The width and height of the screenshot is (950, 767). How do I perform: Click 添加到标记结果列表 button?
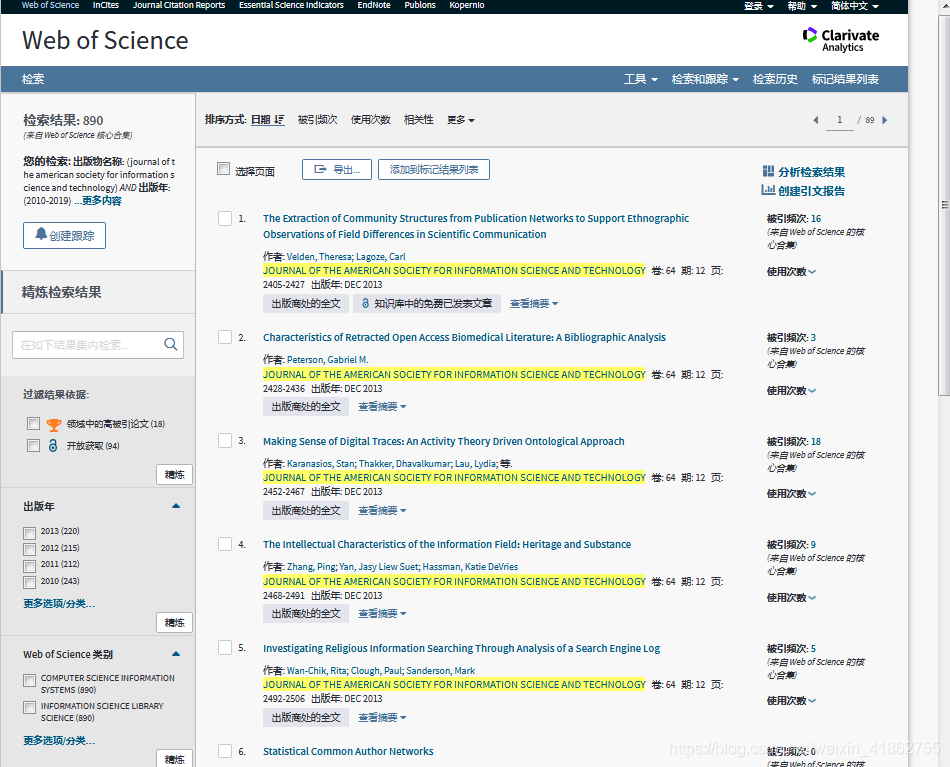[434, 170]
